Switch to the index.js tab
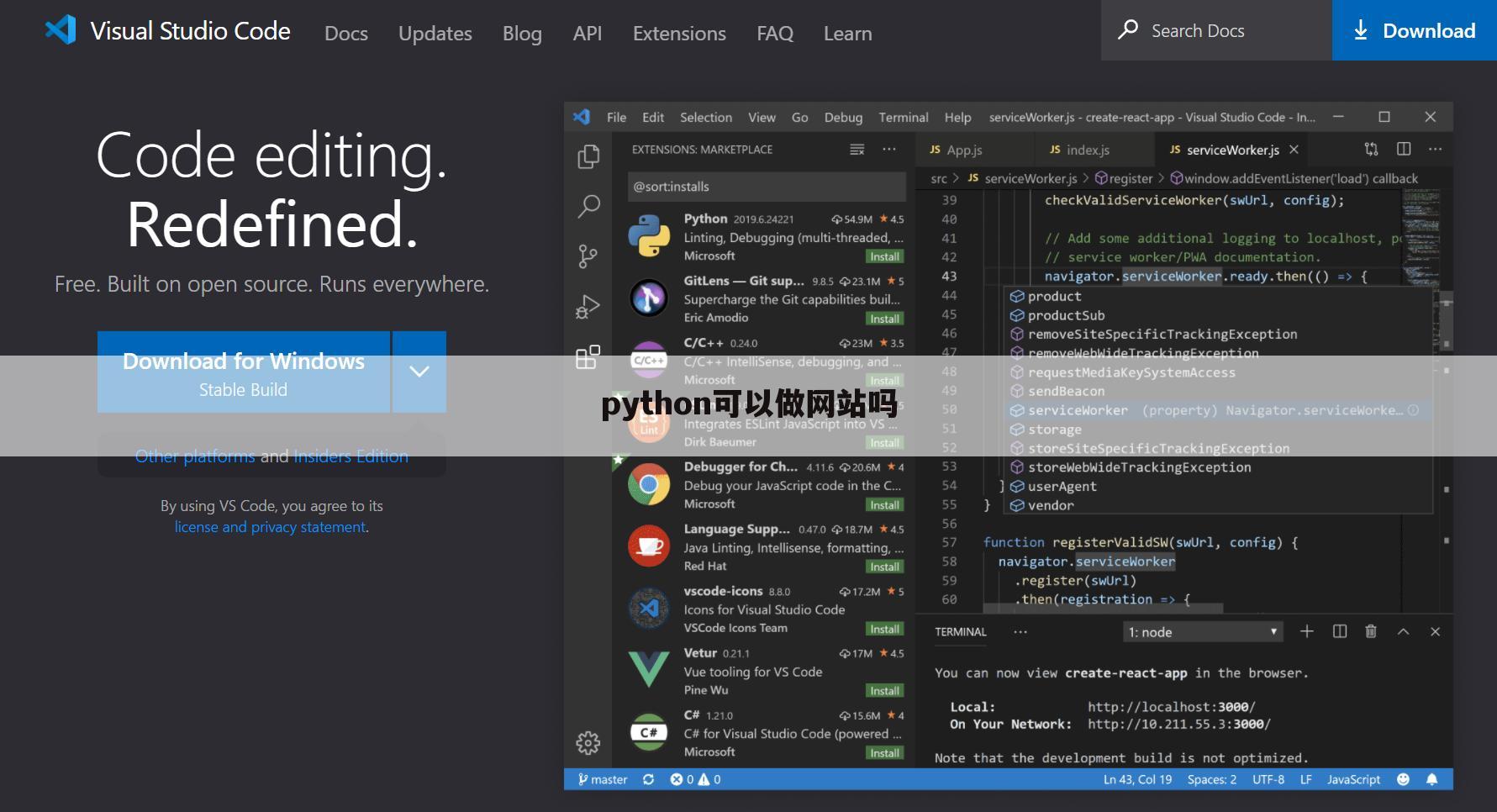The image size is (1497, 812). (1088, 149)
